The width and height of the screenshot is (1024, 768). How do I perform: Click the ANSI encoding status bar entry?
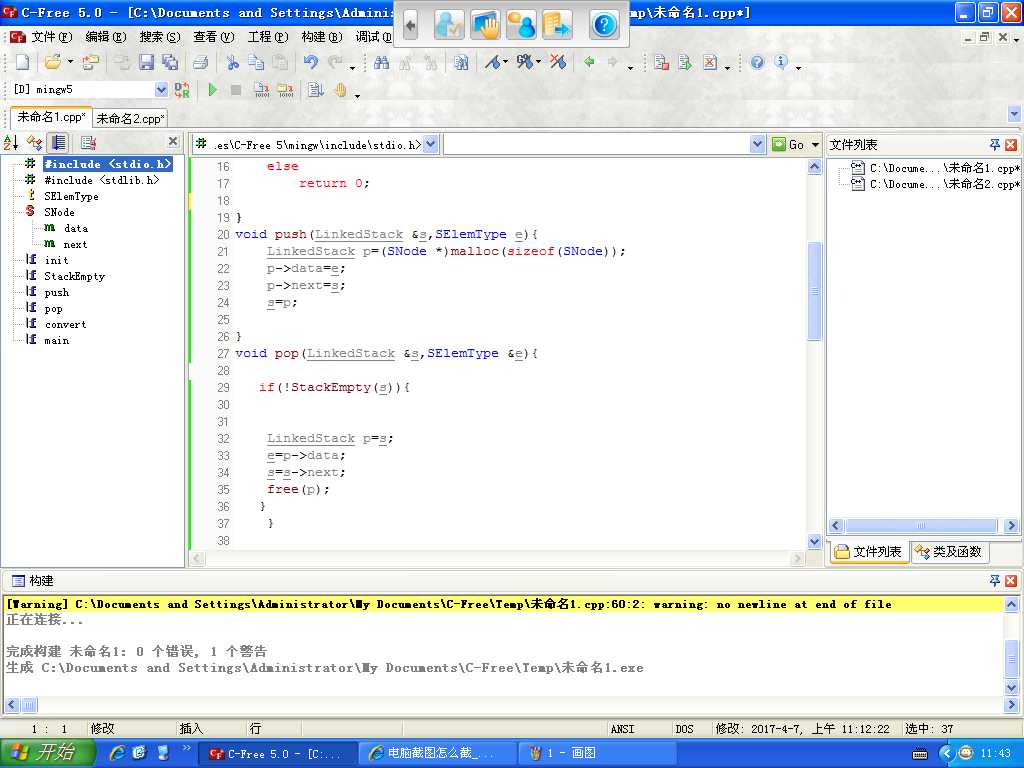pos(622,729)
